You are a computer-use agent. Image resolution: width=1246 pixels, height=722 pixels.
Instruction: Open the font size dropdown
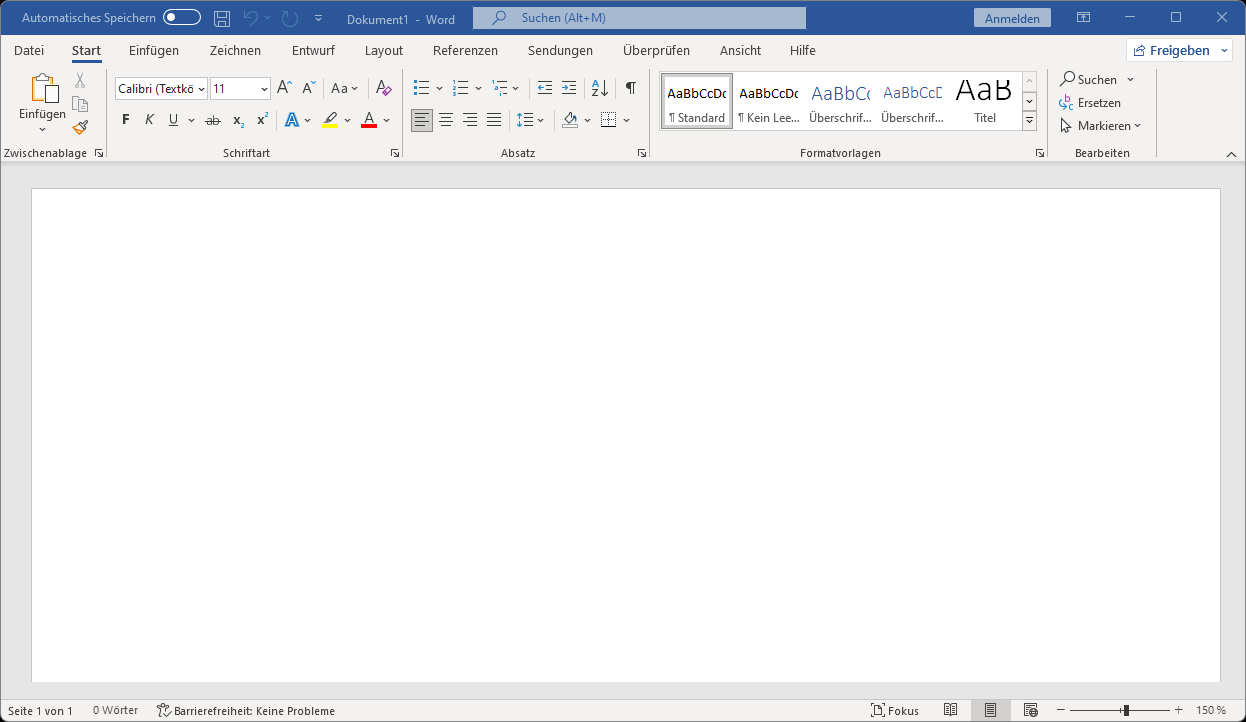tap(264, 89)
